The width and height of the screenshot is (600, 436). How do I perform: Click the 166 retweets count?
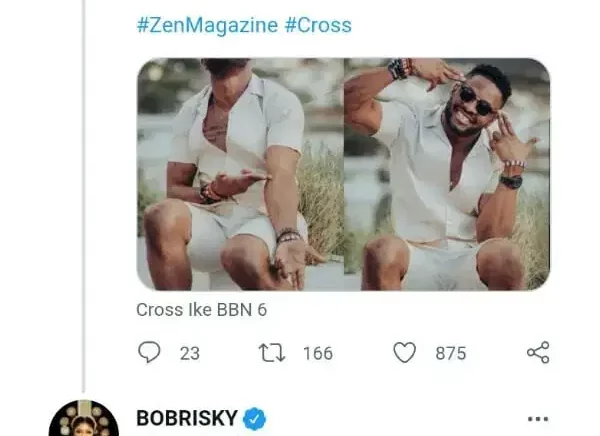[317, 353]
